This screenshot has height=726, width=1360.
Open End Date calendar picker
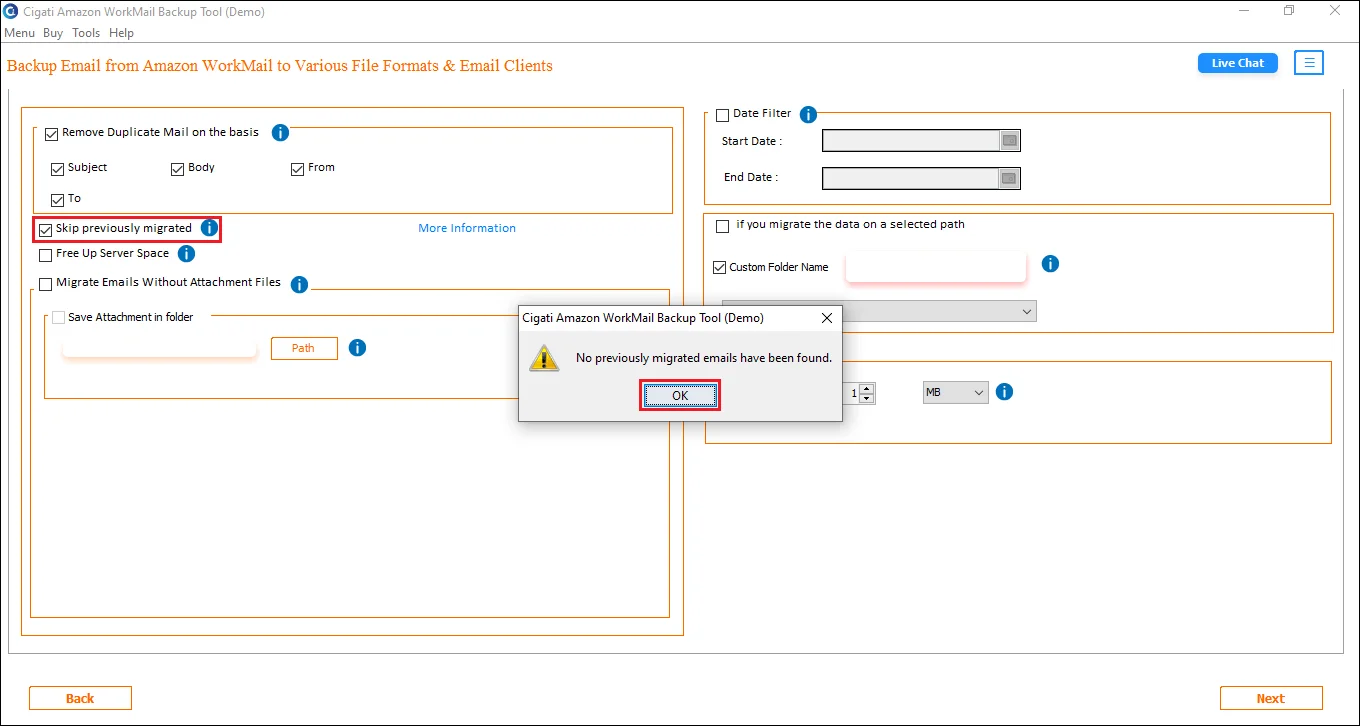click(1010, 179)
